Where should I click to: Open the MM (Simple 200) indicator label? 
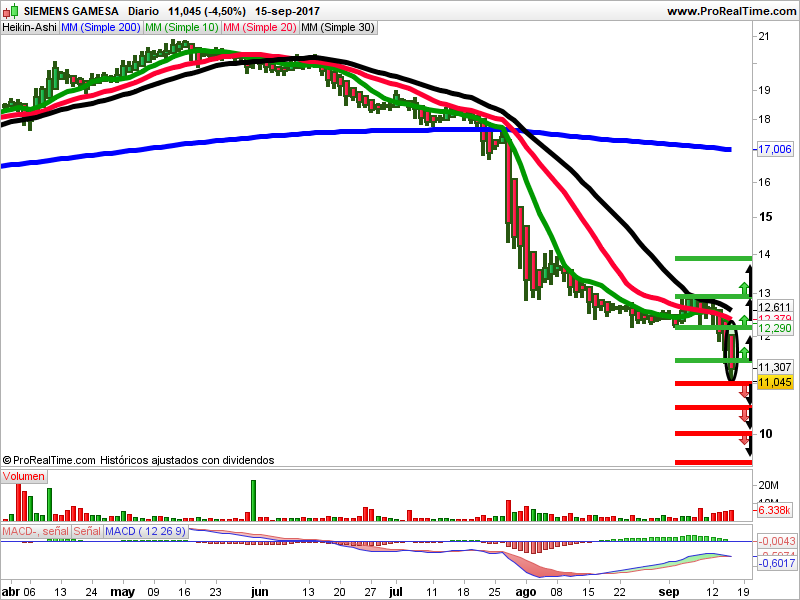[101, 28]
